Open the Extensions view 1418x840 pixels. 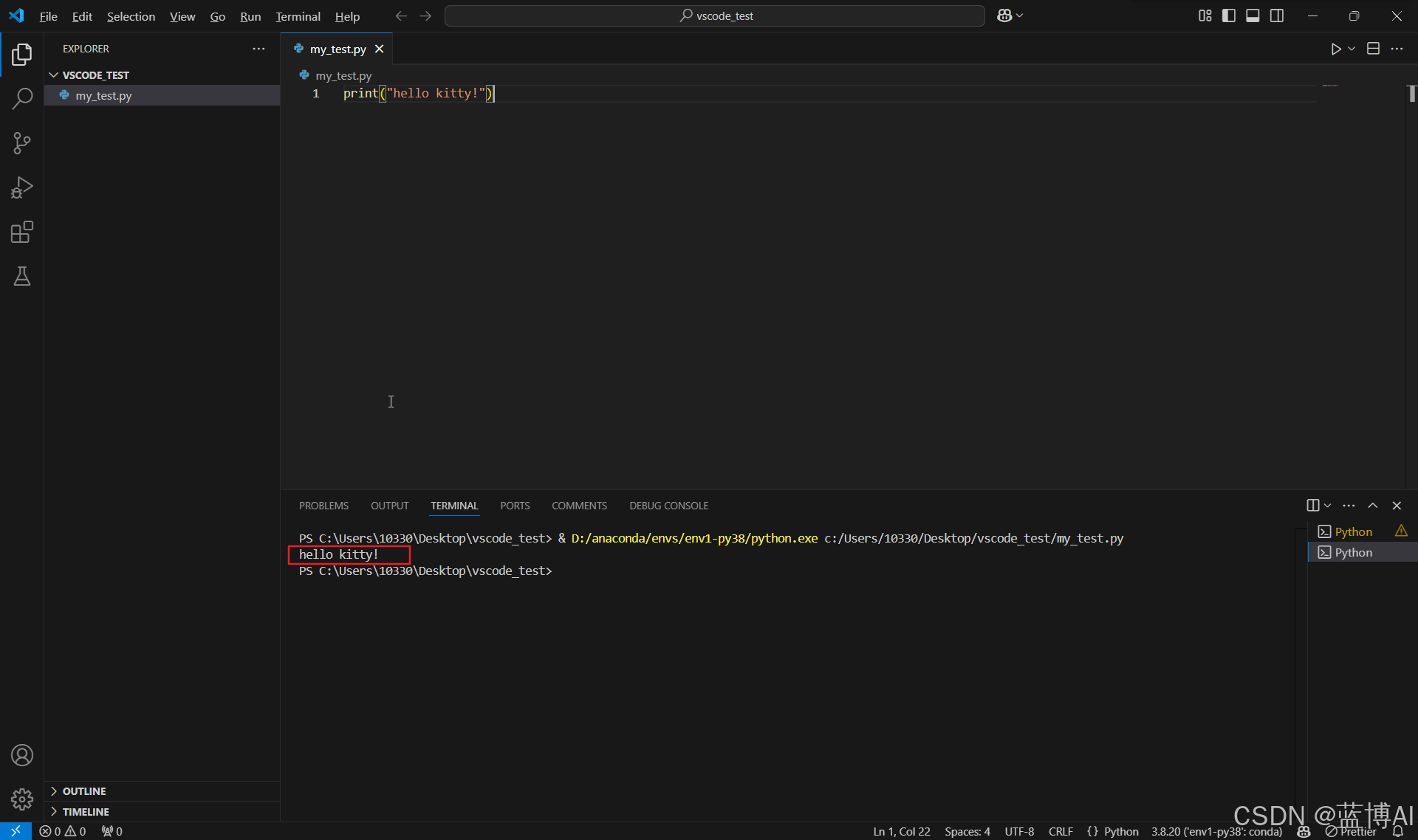coord(22,233)
